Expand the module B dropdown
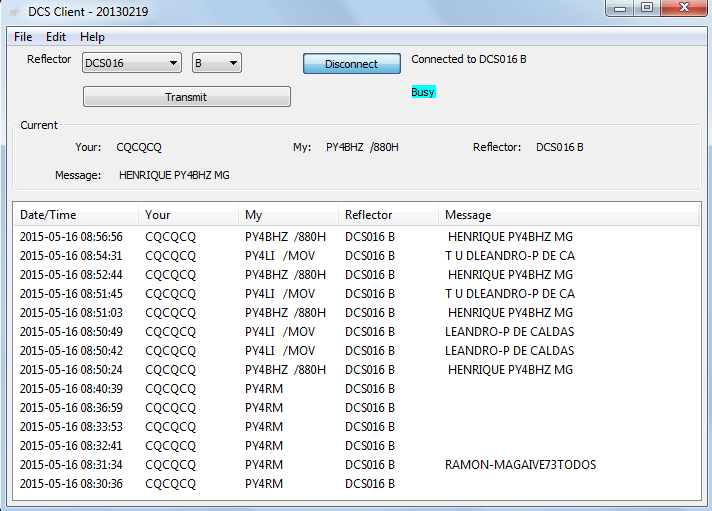 coord(217,63)
